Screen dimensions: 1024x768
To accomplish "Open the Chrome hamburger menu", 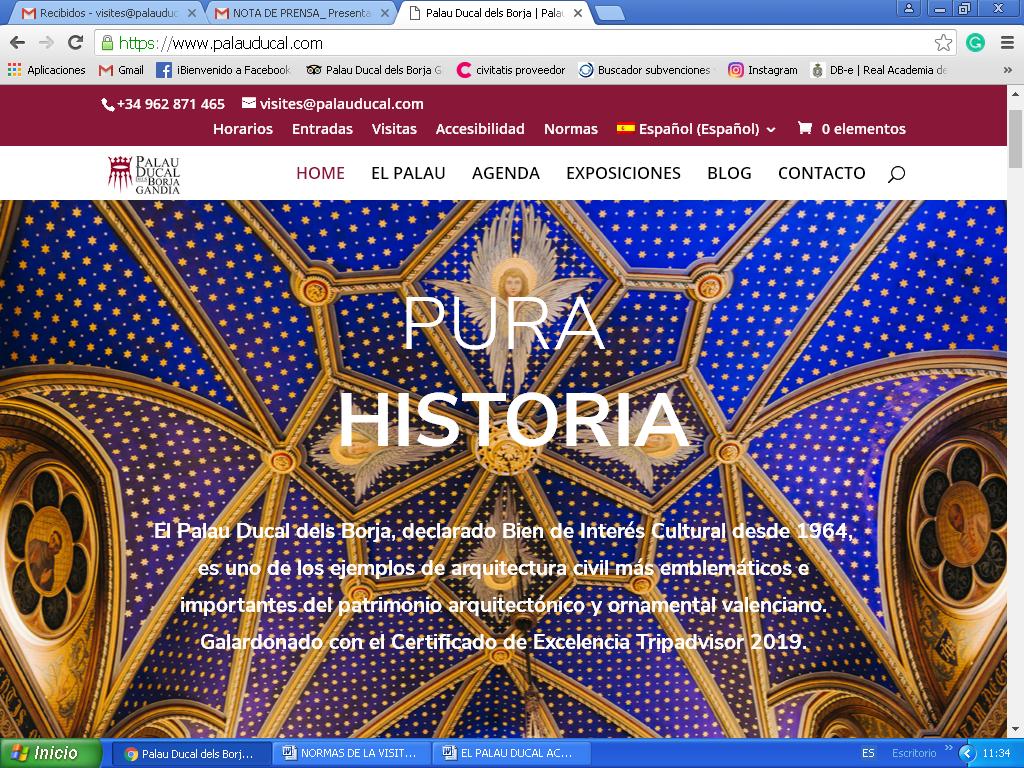I will (x=1007, y=43).
